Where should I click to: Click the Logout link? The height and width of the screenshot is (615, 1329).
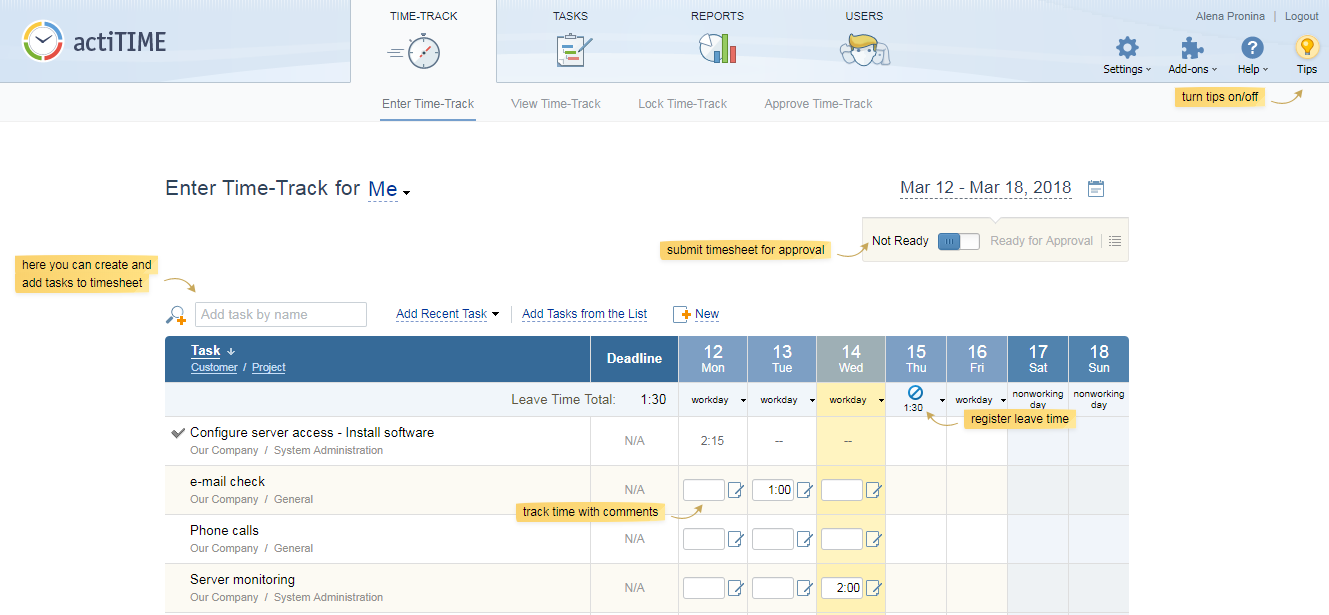(x=1301, y=16)
